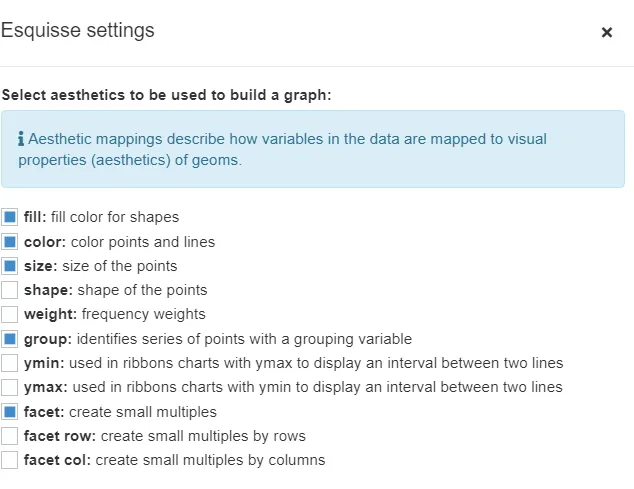Viewport: 634px width, 489px height.
Task: Enable the shape aesthetic checkbox
Action: tap(10, 290)
